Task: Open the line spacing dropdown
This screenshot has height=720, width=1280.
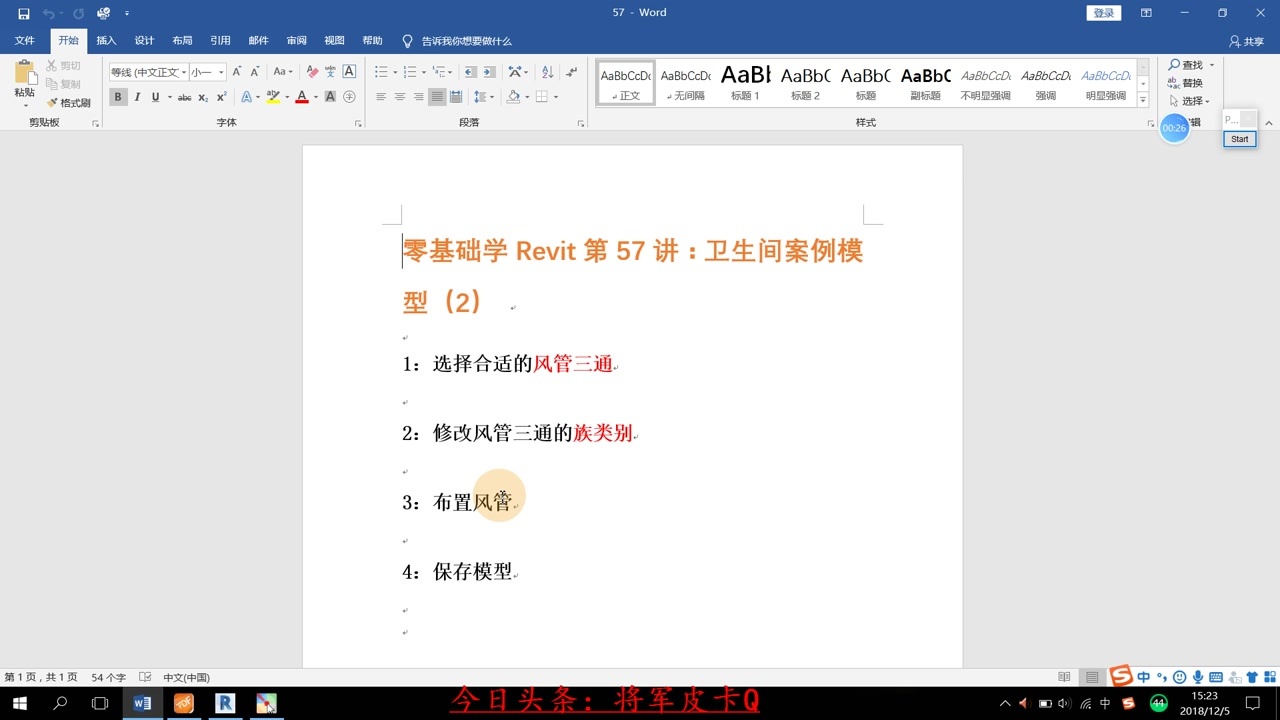Action: tap(484, 97)
